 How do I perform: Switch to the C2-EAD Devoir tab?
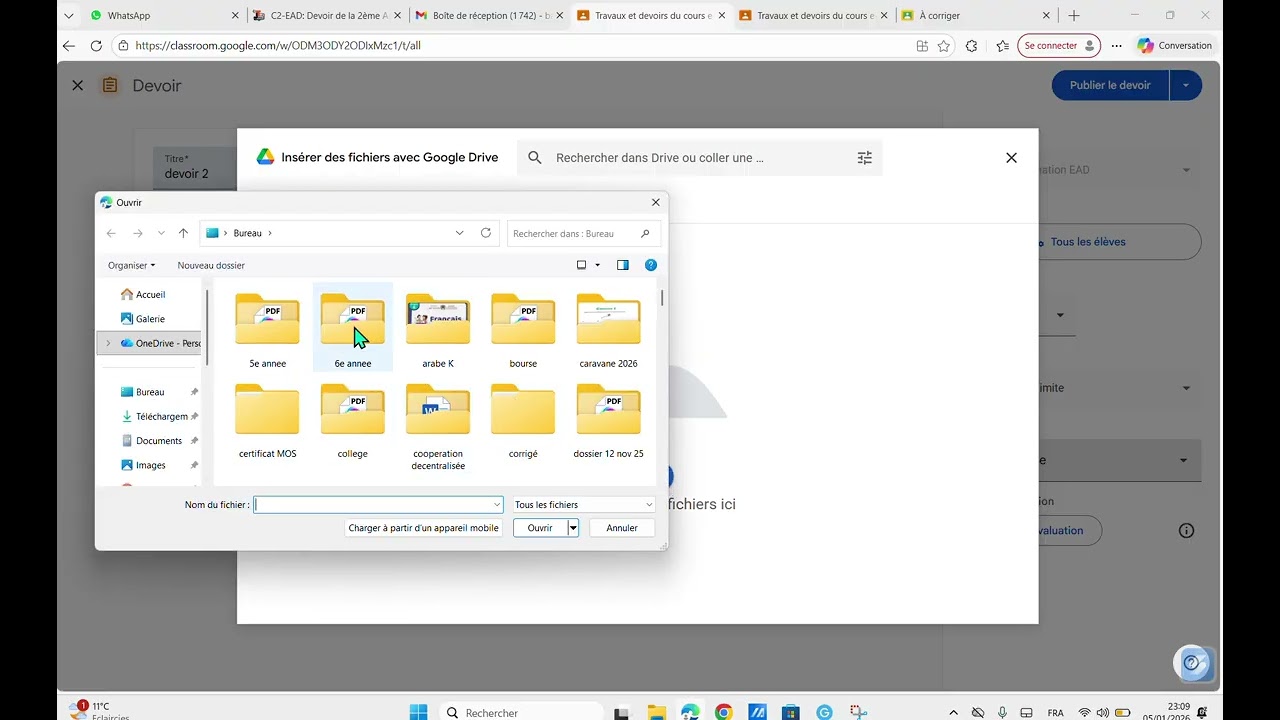pos(325,15)
